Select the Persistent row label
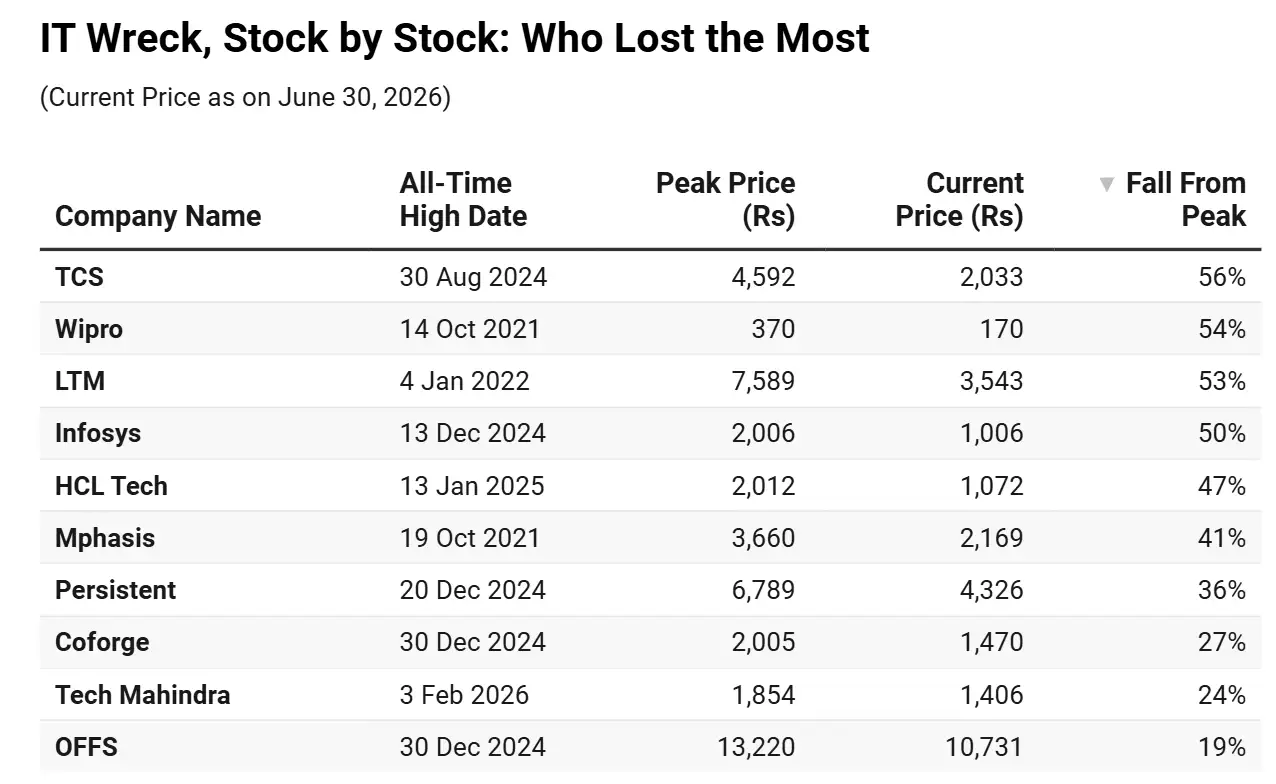This screenshot has width=1276, height=784. pyautogui.click(x=116, y=590)
